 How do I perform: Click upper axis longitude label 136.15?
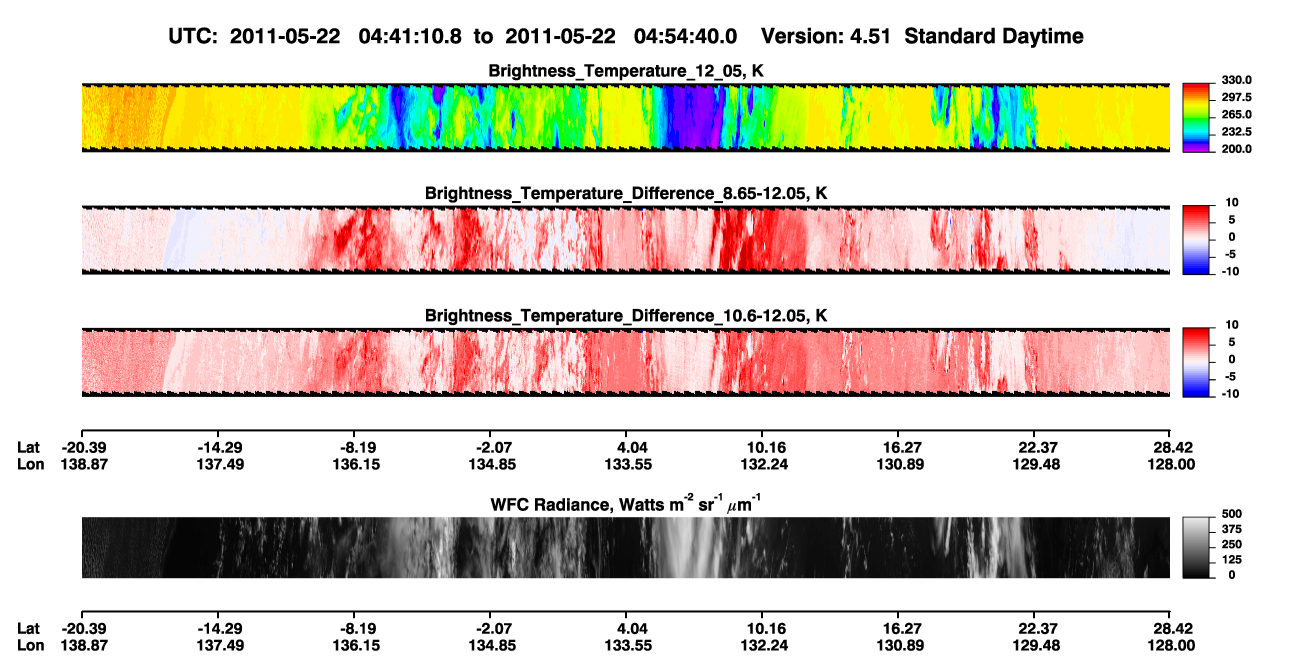[356, 464]
